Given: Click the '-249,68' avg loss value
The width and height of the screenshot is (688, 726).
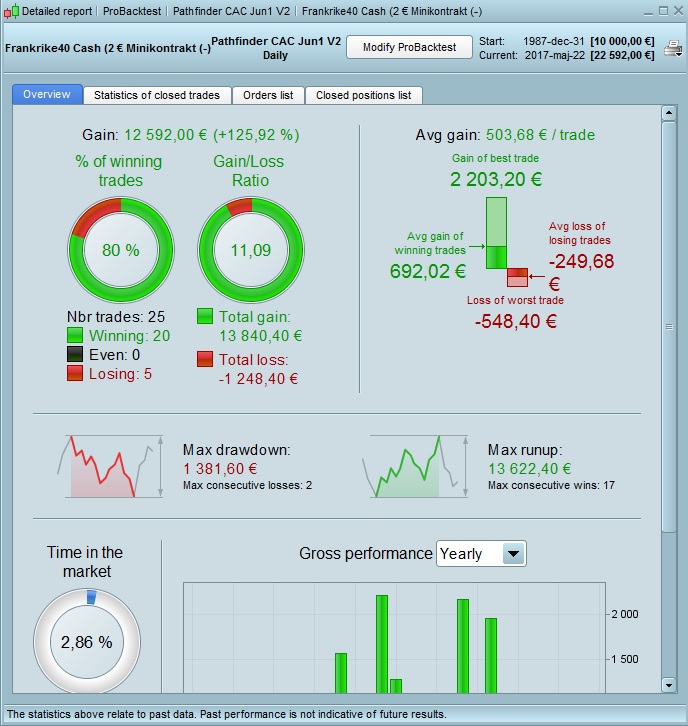Looking at the screenshot, I should 582,262.
